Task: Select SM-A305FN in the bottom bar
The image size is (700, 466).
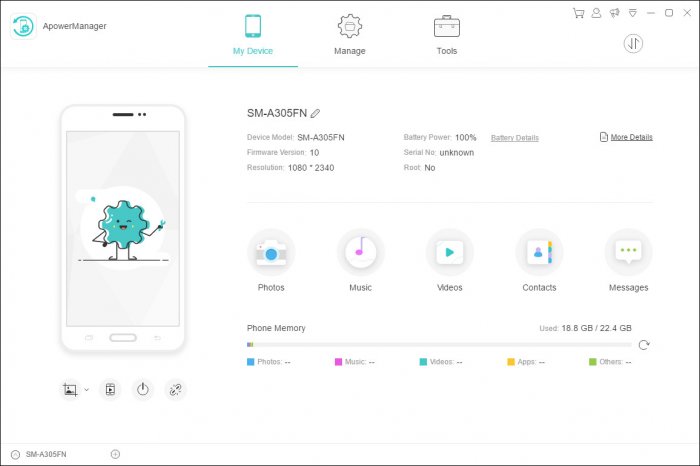Action: tap(46, 454)
